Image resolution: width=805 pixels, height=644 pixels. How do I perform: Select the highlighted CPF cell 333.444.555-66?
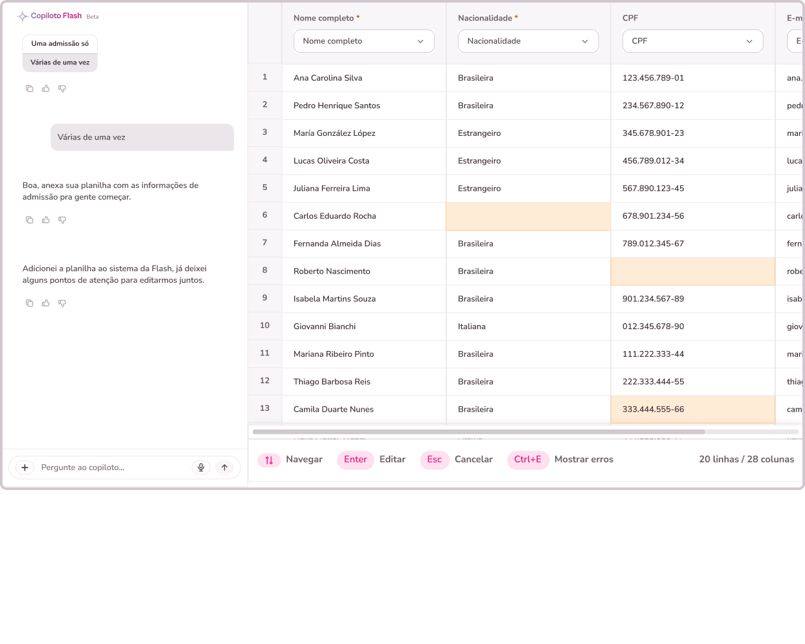click(693, 409)
